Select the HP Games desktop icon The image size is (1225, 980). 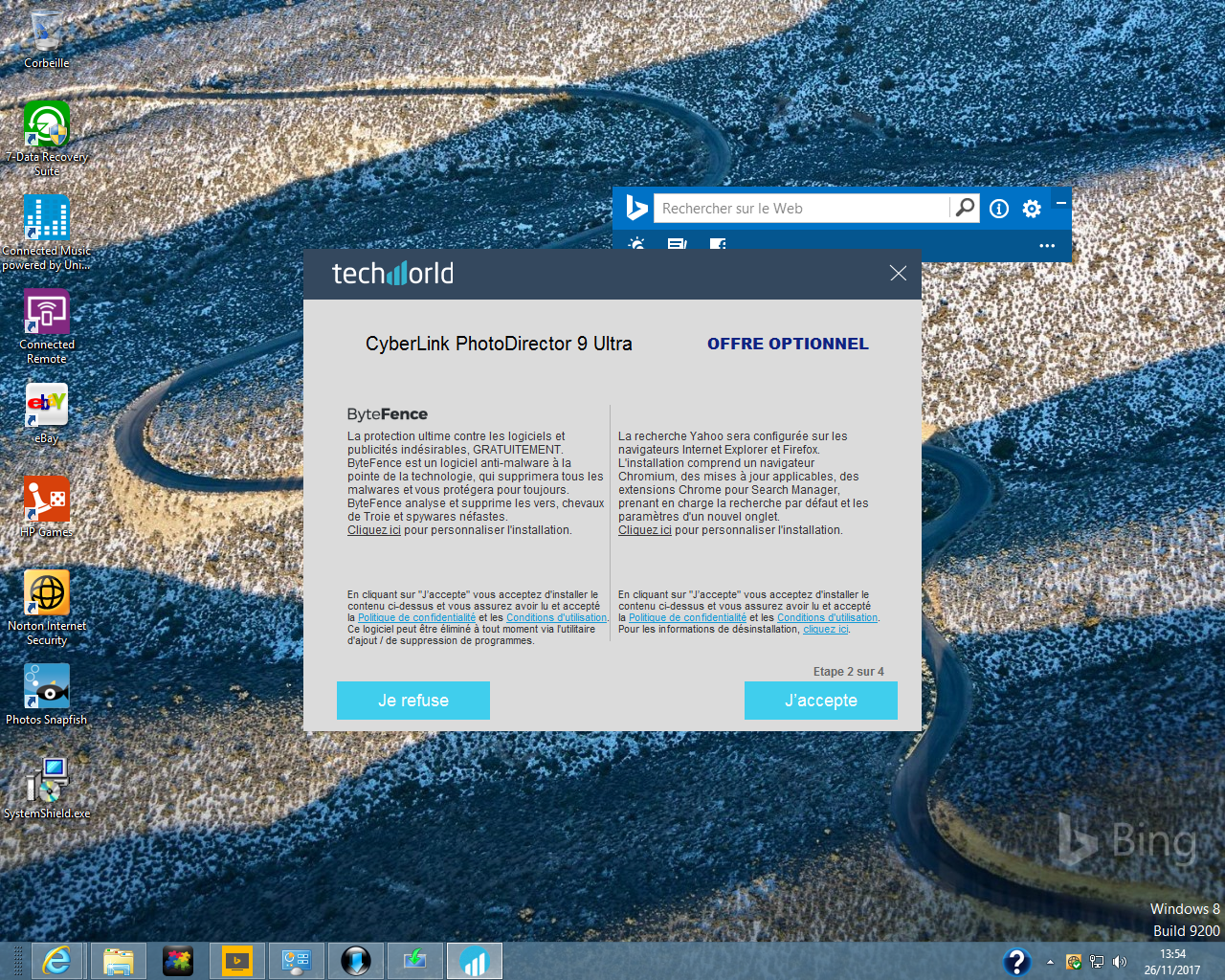[46, 507]
